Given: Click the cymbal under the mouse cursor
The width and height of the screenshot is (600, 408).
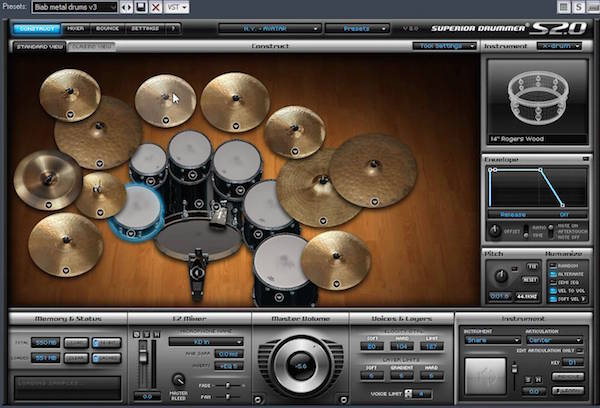Looking at the screenshot, I should pos(165,100).
